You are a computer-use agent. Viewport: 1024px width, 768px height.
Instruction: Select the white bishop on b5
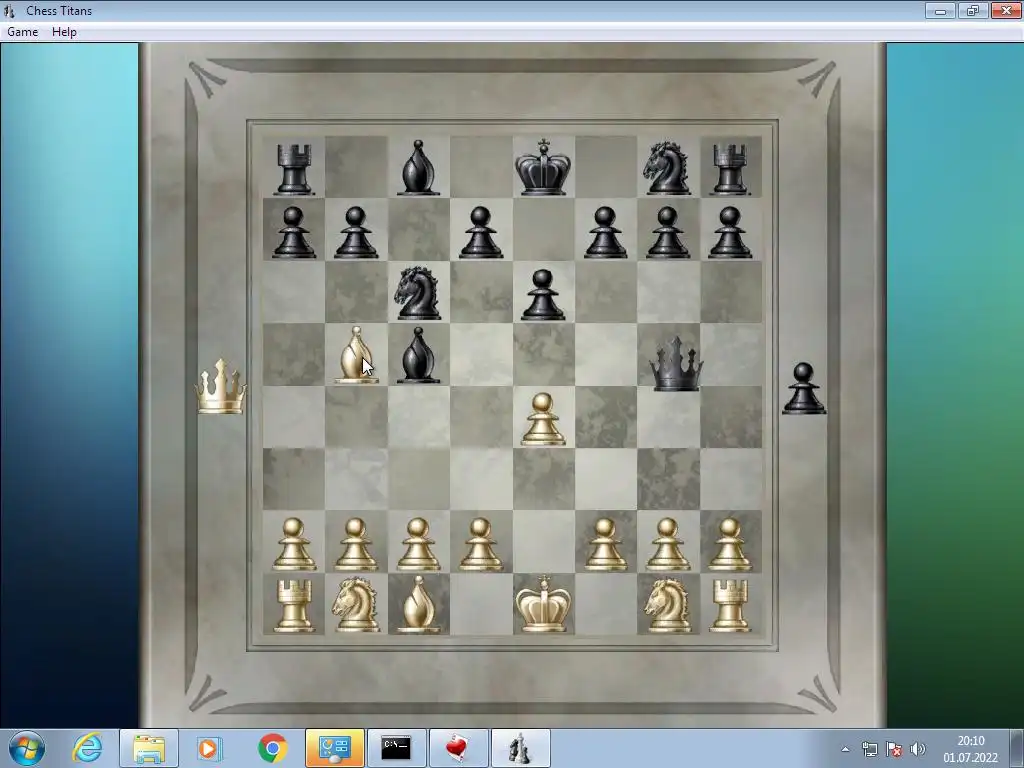tap(356, 355)
